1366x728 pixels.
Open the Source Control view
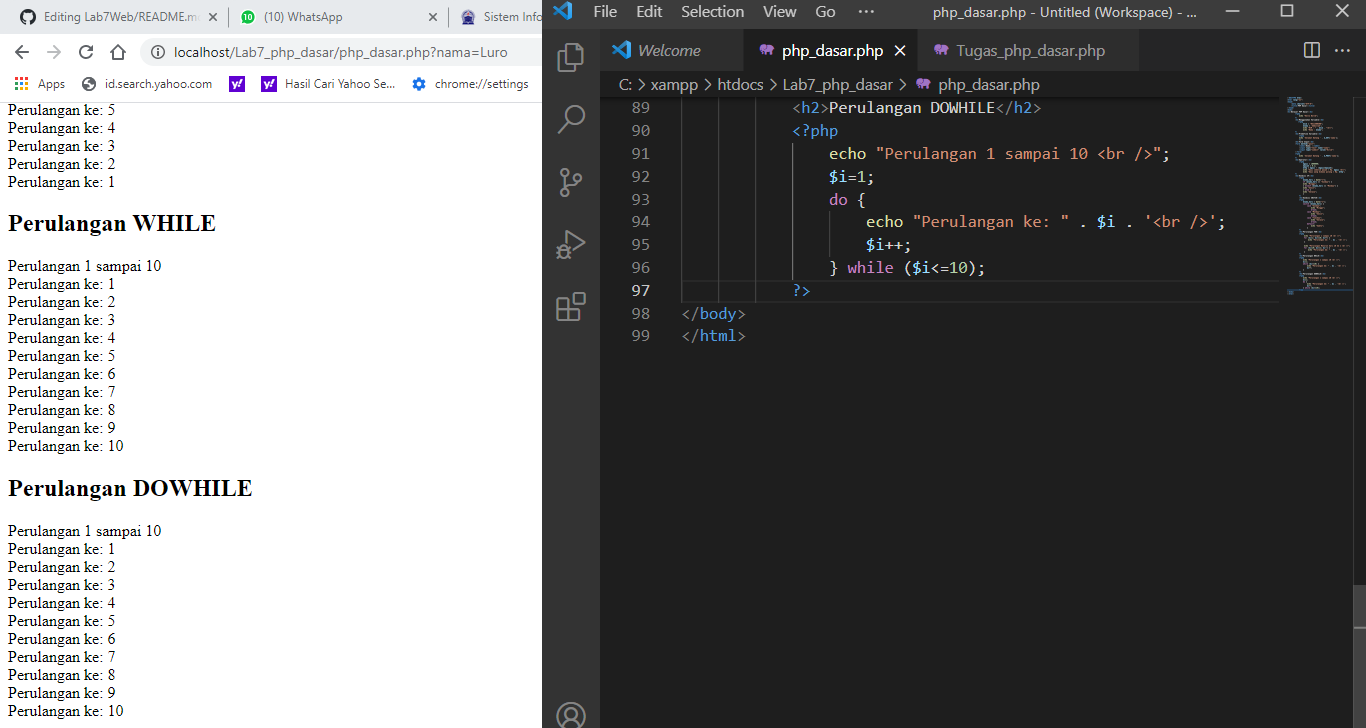(x=571, y=182)
